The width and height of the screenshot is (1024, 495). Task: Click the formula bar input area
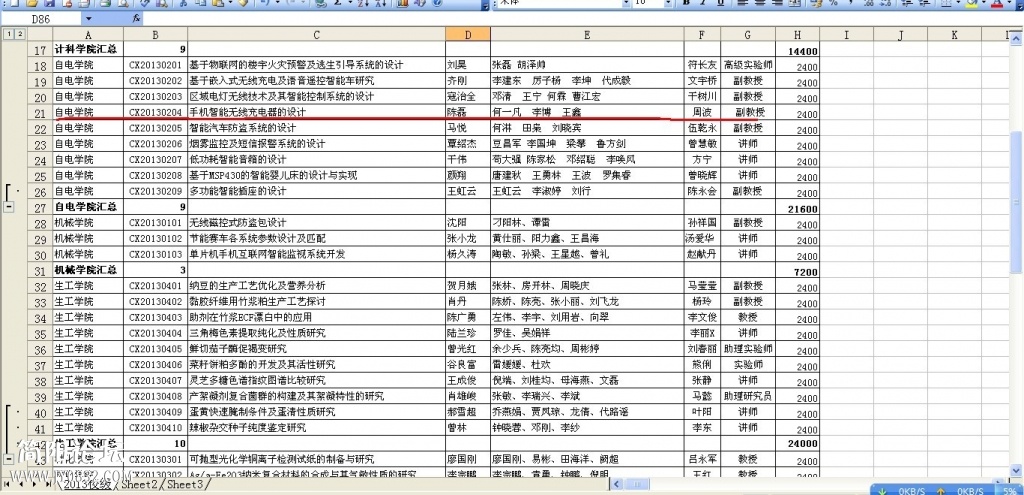pos(581,19)
